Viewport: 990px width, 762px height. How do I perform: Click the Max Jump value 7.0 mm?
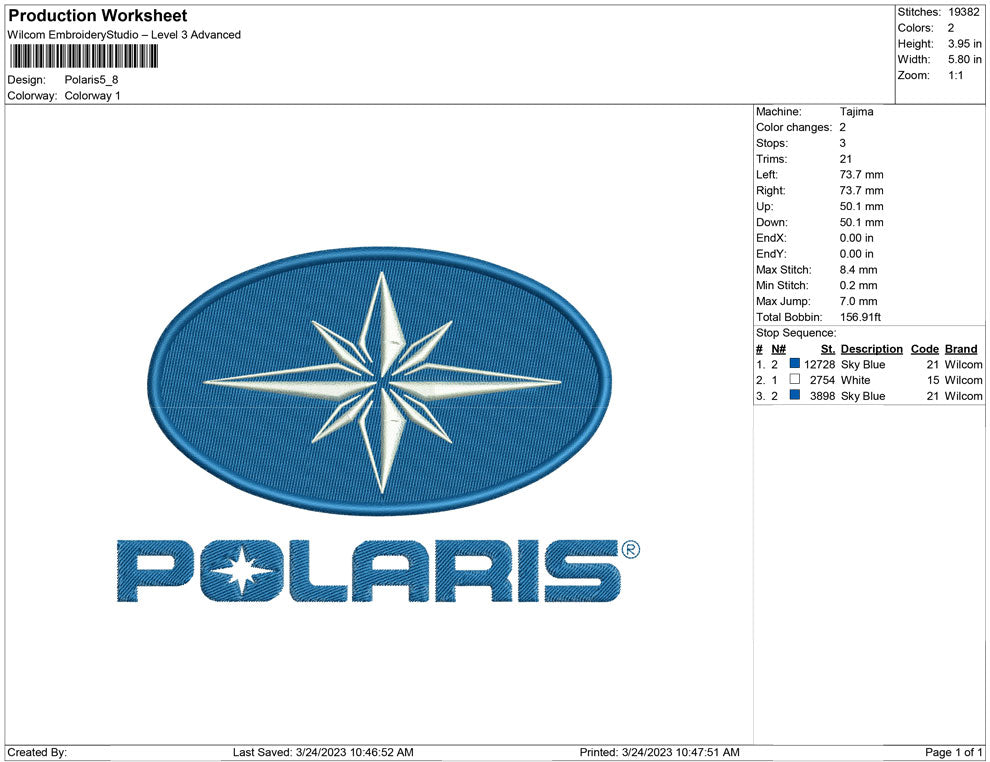(858, 301)
